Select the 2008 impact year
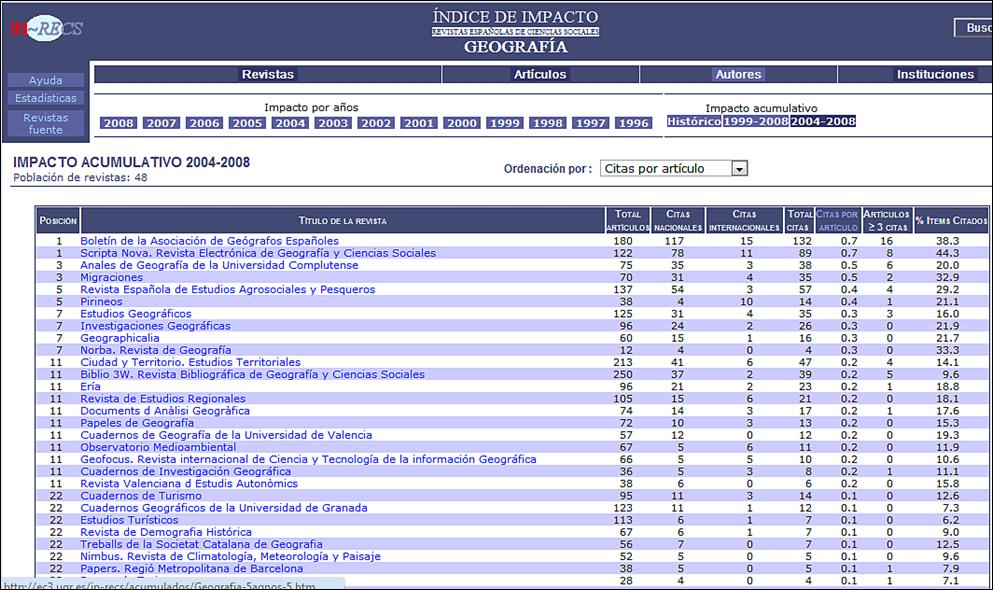The height and width of the screenshot is (590, 993). (118, 123)
